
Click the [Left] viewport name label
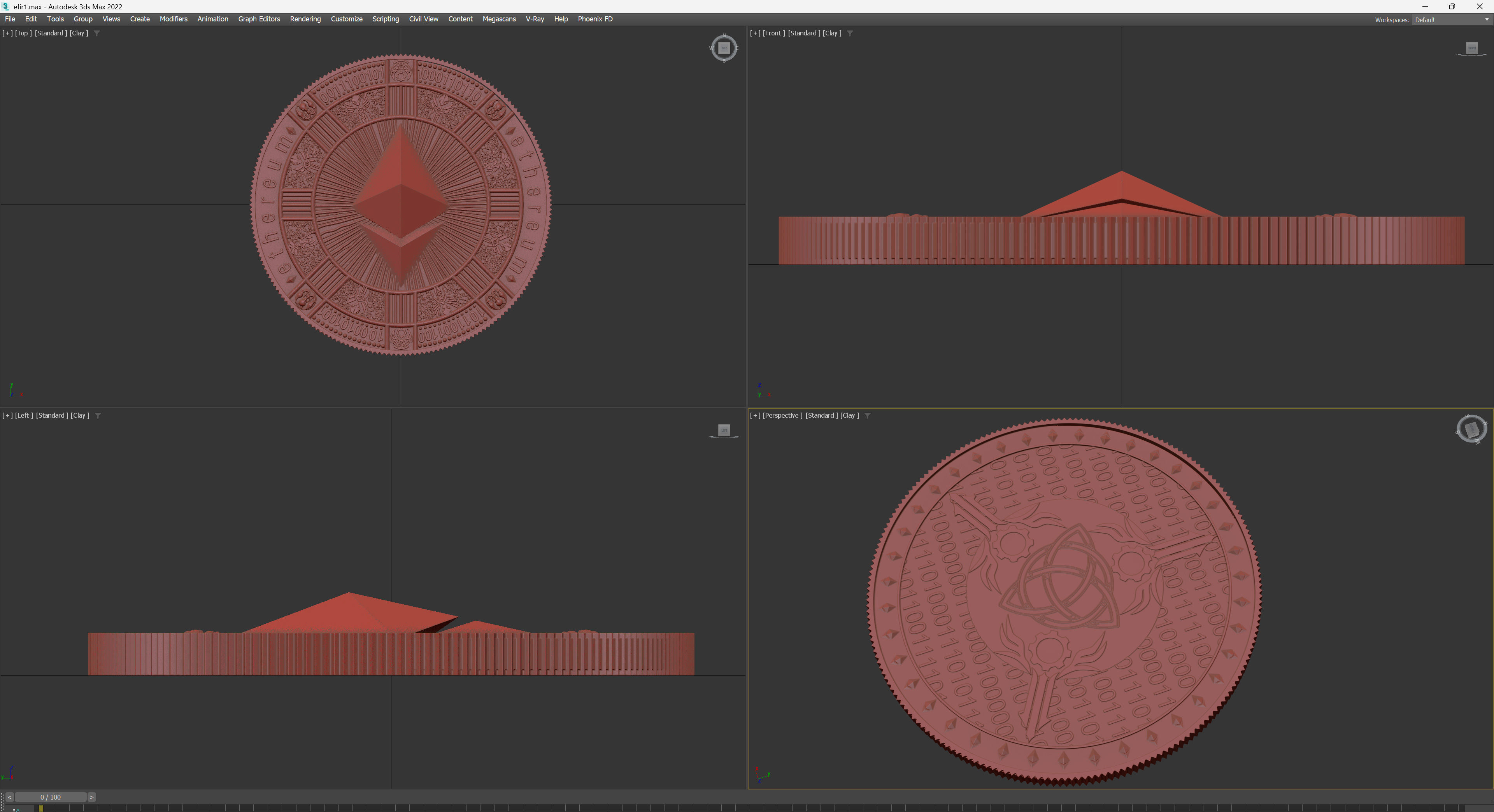pos(24,416)
